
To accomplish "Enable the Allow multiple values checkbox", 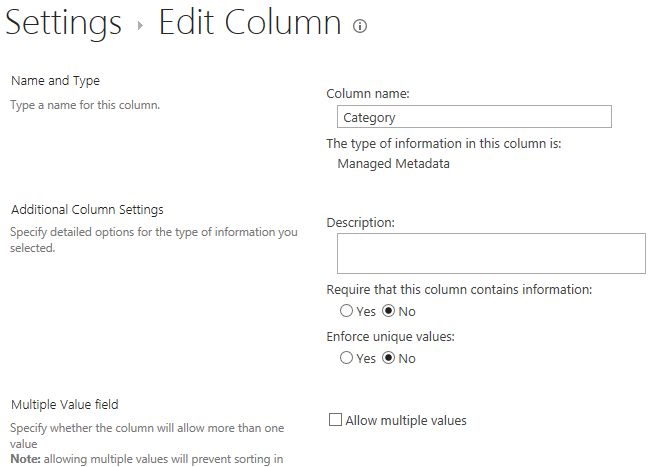I will [336, 421].
